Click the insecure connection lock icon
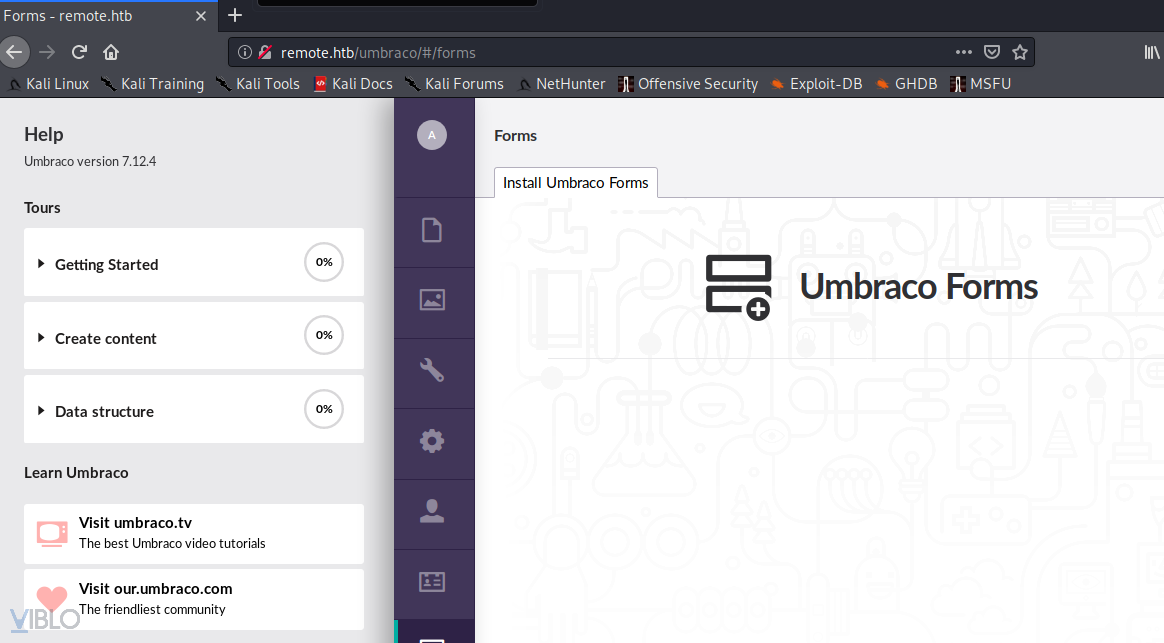The width and height of the screenshot is (1164, 643). click(x=265, y=52)
